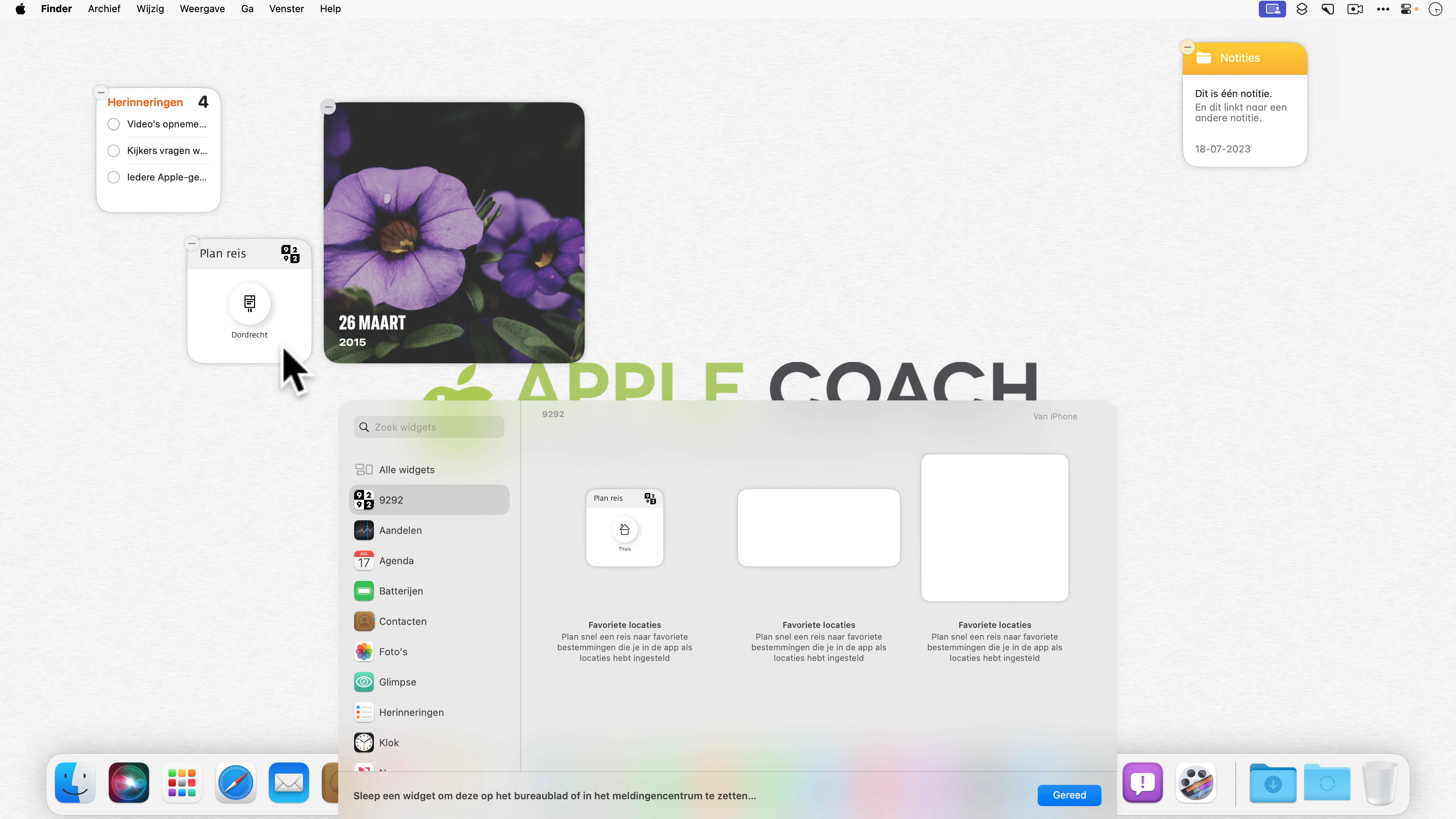Check off the Iedere Apple-ge... reminder
The width and height of the screenshot is (1456, 819).
tap(114, 177)
